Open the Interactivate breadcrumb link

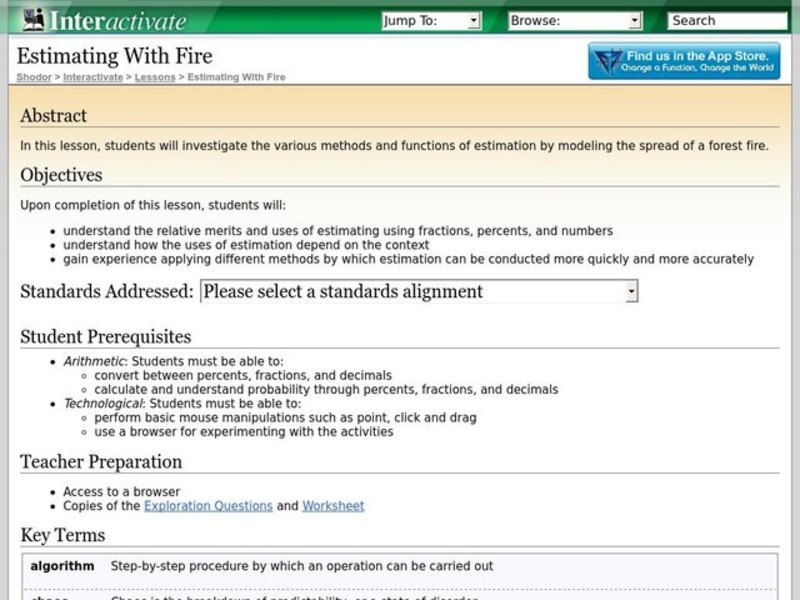click(x=92, y=76)
